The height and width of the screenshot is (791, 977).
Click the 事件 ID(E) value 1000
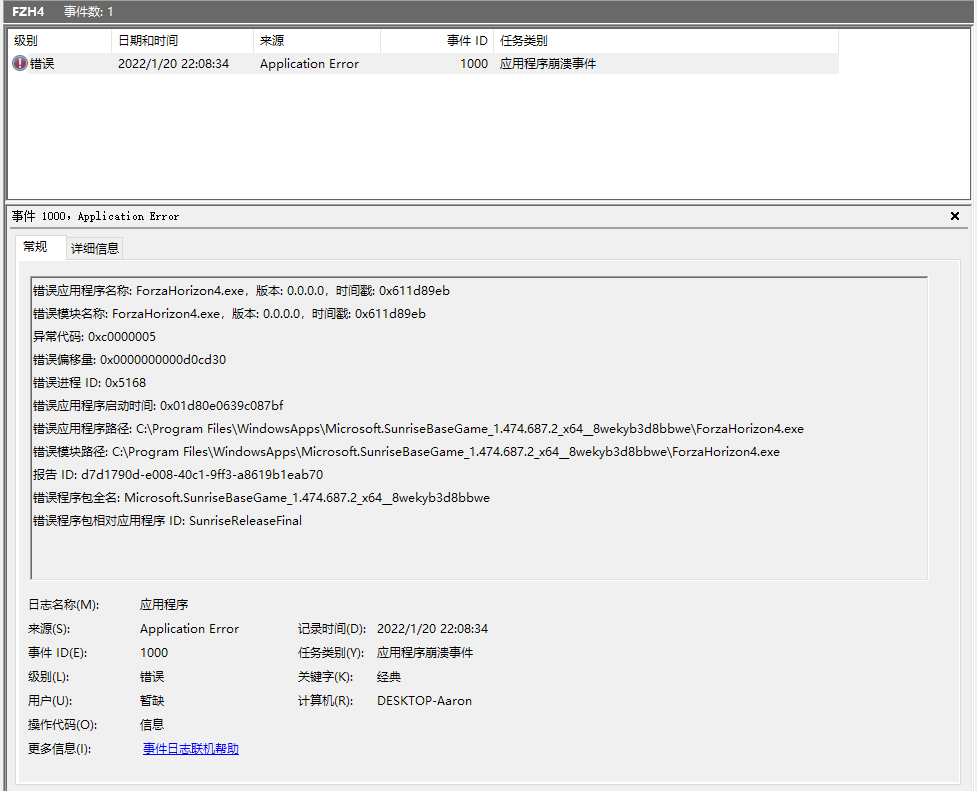pos(154,653)
